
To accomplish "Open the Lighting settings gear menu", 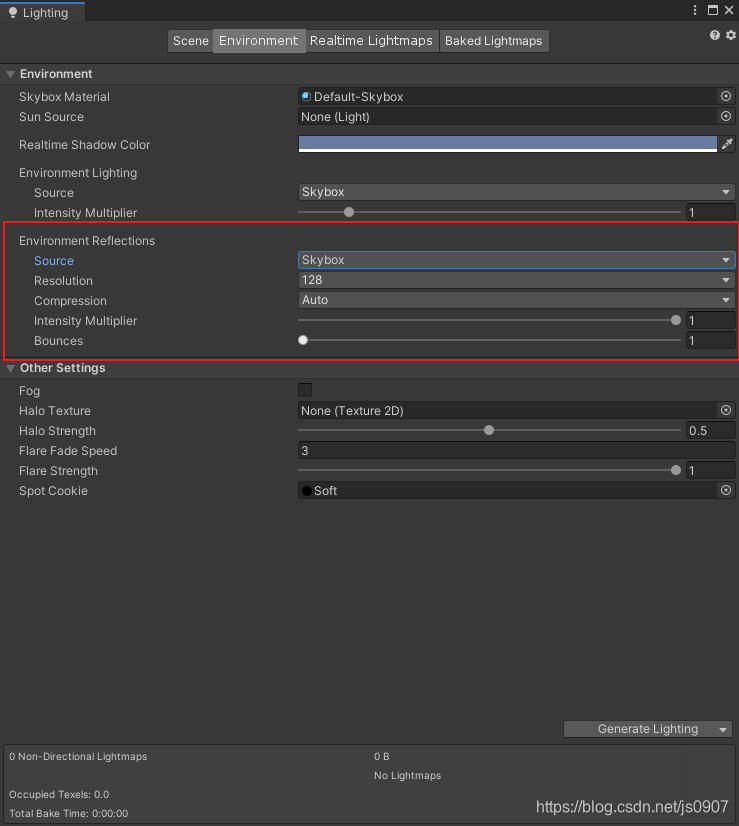I will click(731, 35).
